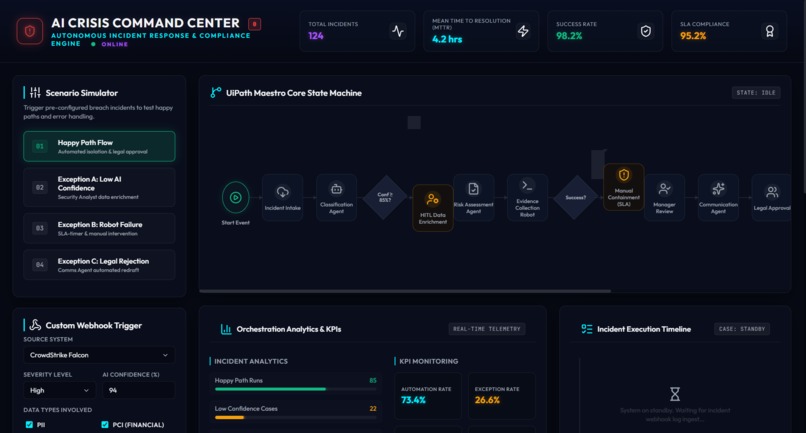Click the Low Confidence Cases count 22
The image size is (806, 433).
click(x=373, y=409)
